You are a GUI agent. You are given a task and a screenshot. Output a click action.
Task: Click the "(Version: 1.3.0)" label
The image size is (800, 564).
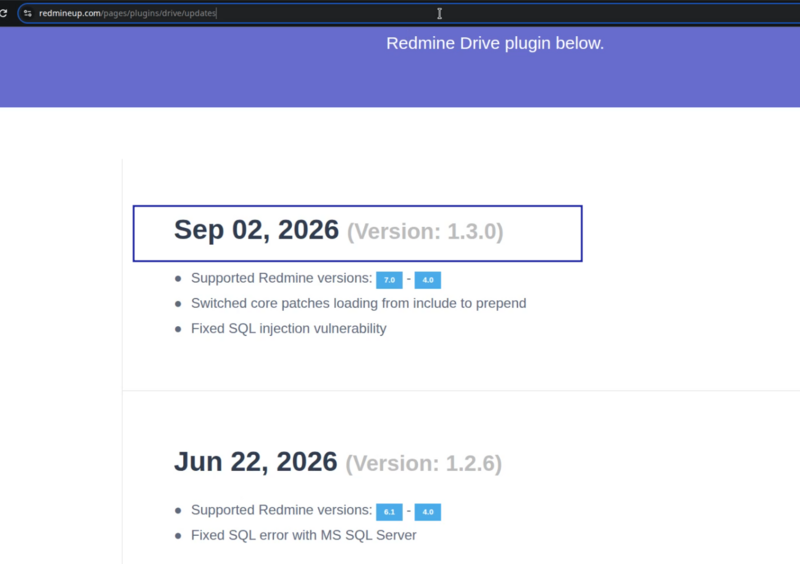(425, 232)
